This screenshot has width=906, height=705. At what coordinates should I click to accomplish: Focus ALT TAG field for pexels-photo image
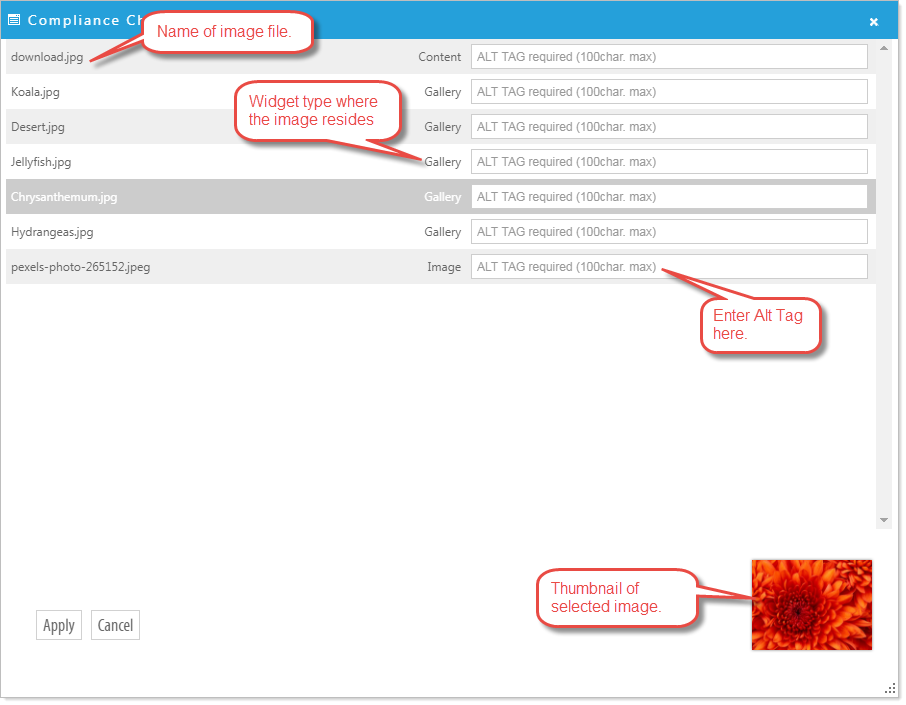click(669, 266)
